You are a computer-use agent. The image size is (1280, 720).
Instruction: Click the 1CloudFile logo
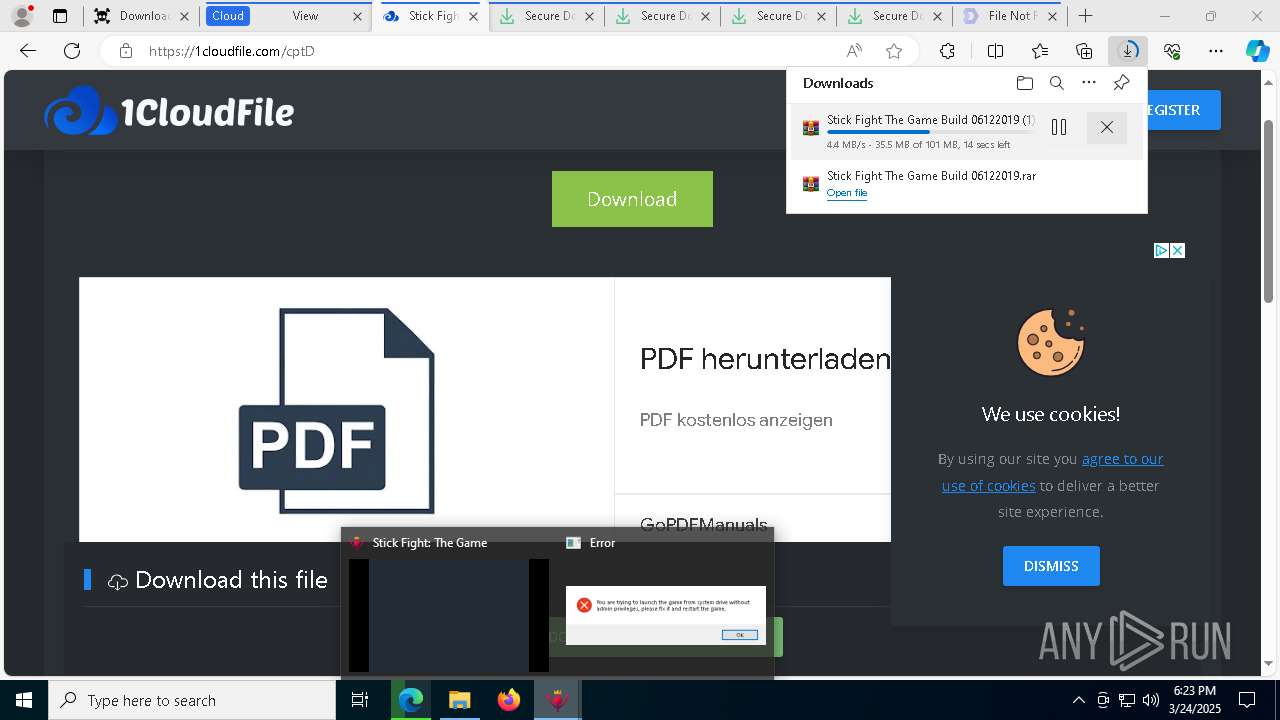point(169,111)
